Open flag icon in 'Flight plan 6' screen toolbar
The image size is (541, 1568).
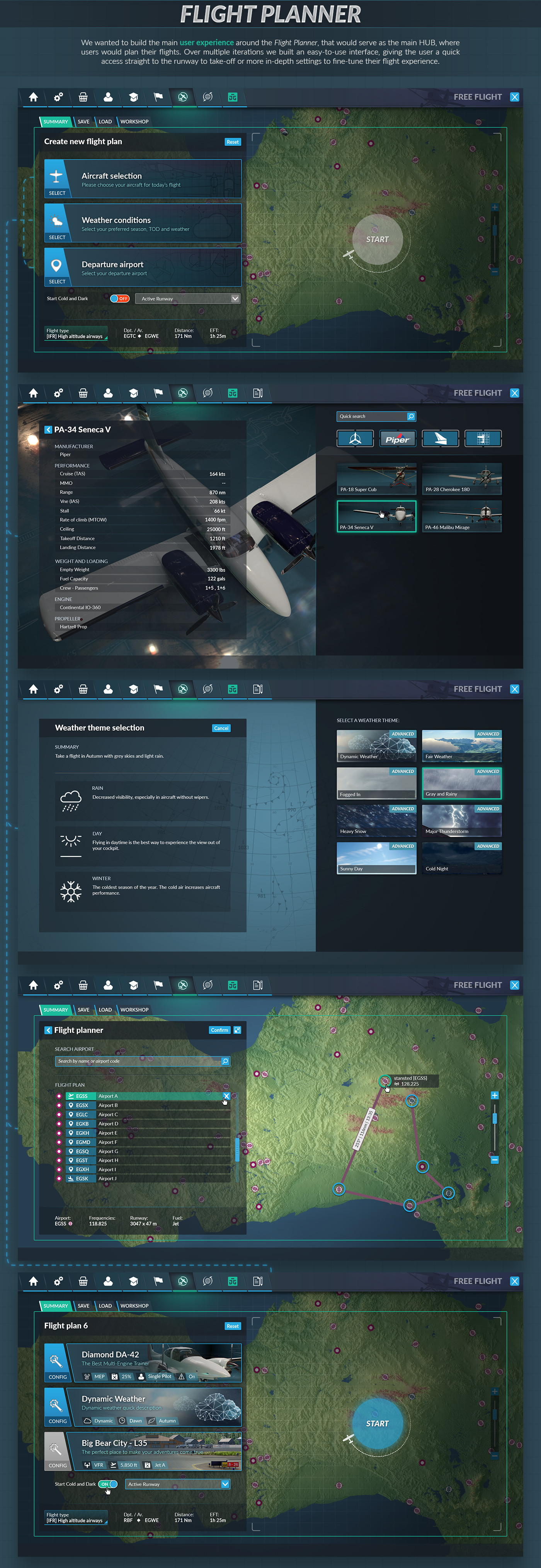[x=158, y=1281]
